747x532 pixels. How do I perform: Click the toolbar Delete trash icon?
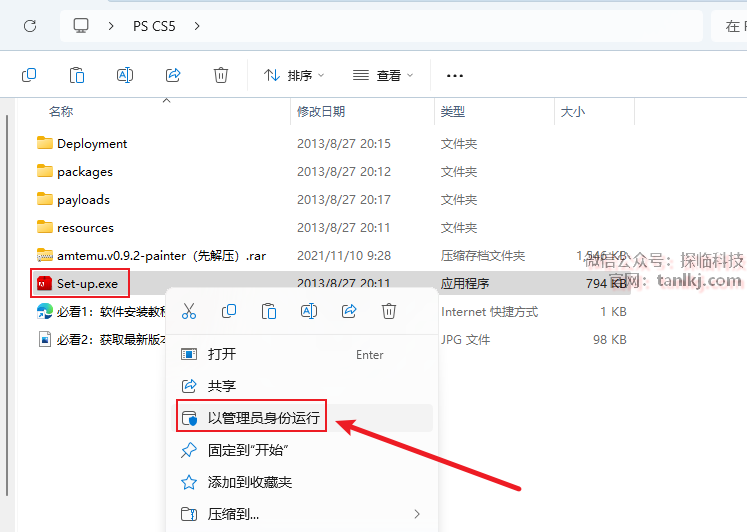tap(221, 75)
